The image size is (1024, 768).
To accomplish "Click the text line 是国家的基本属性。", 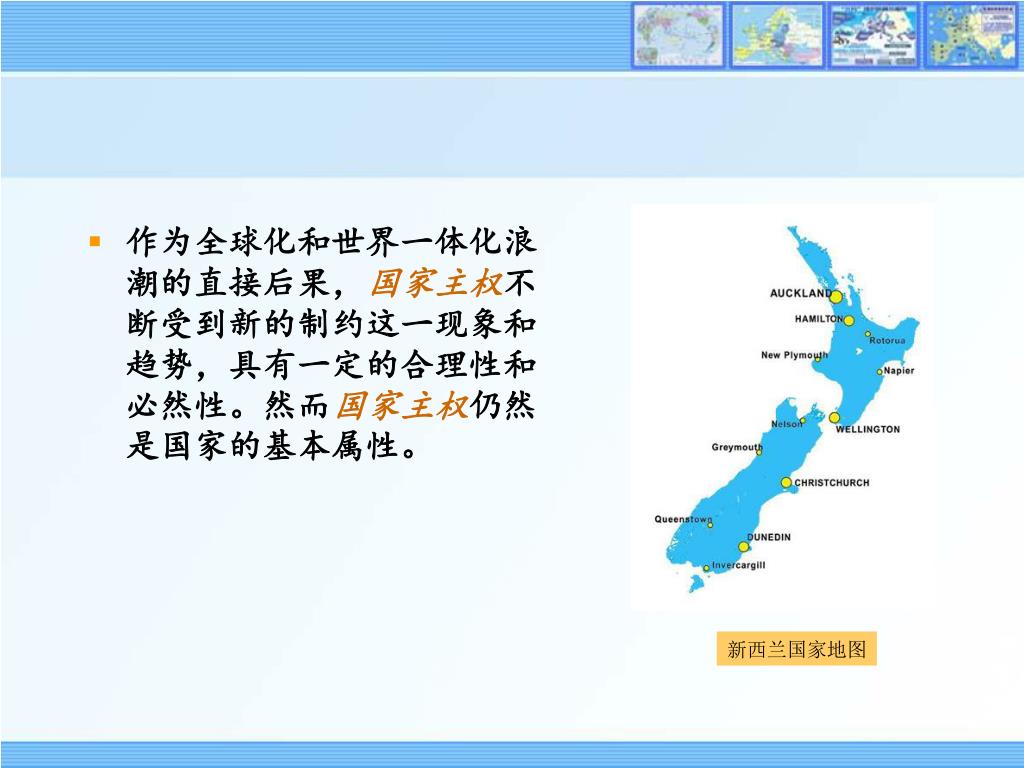I will pyautogui.click(x=272, y=447).
